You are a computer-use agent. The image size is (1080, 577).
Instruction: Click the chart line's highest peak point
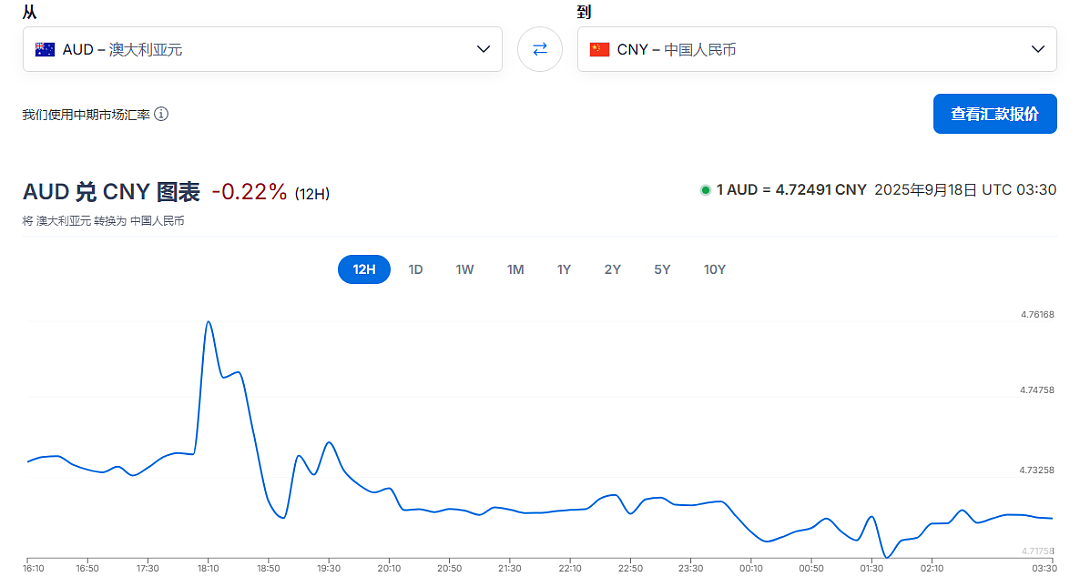208,322
